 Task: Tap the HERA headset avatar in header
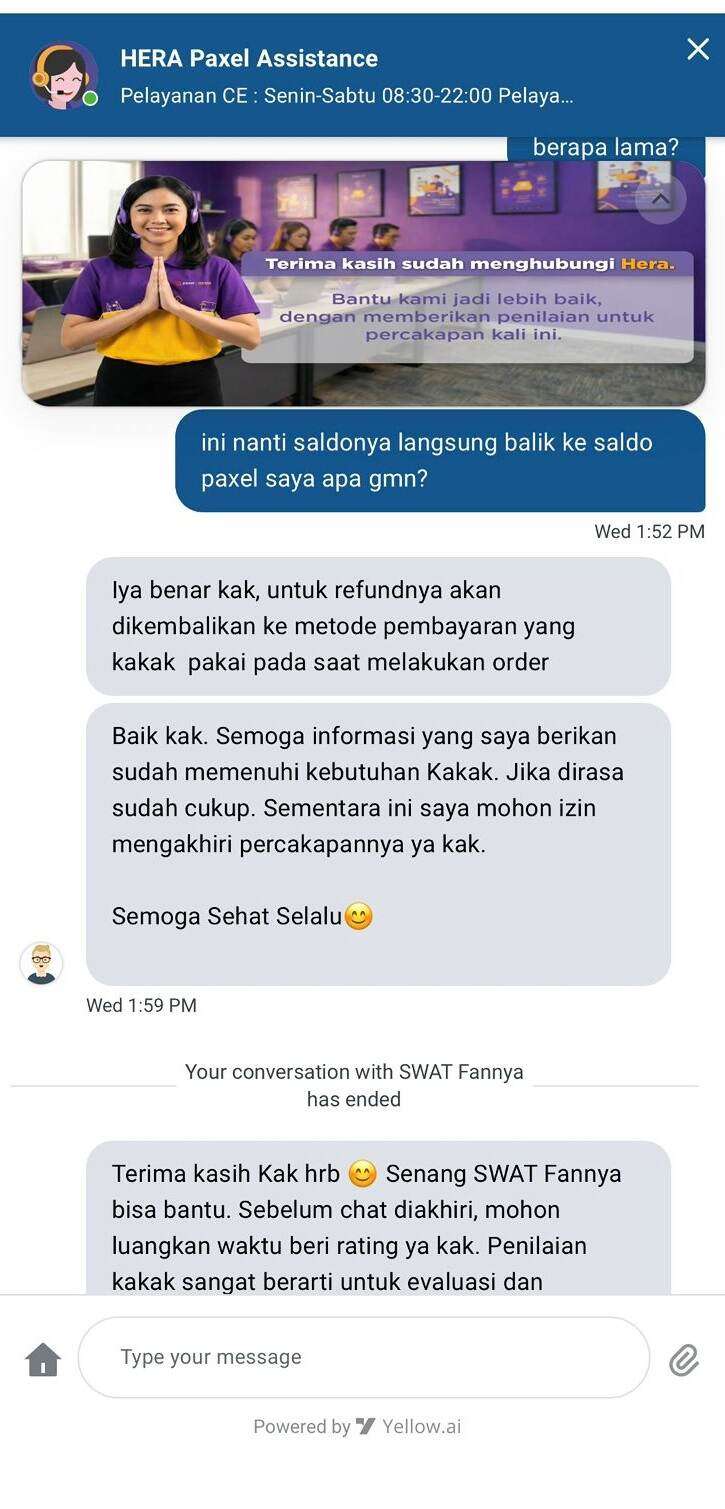point(63,75)
